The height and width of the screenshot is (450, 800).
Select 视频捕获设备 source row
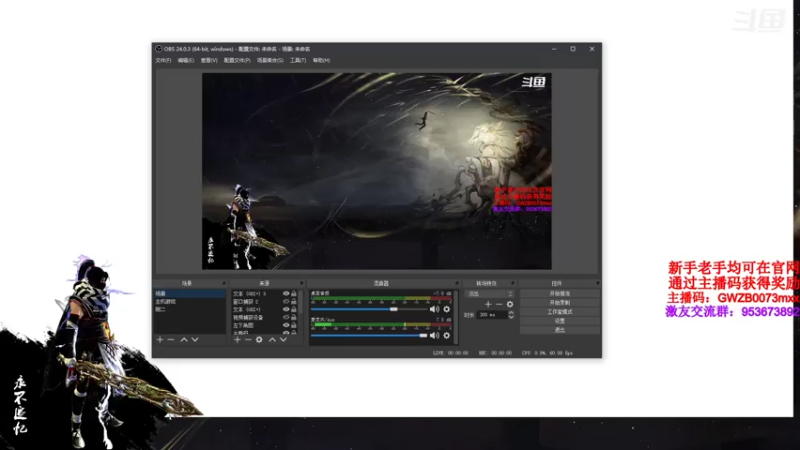[256, 317]
